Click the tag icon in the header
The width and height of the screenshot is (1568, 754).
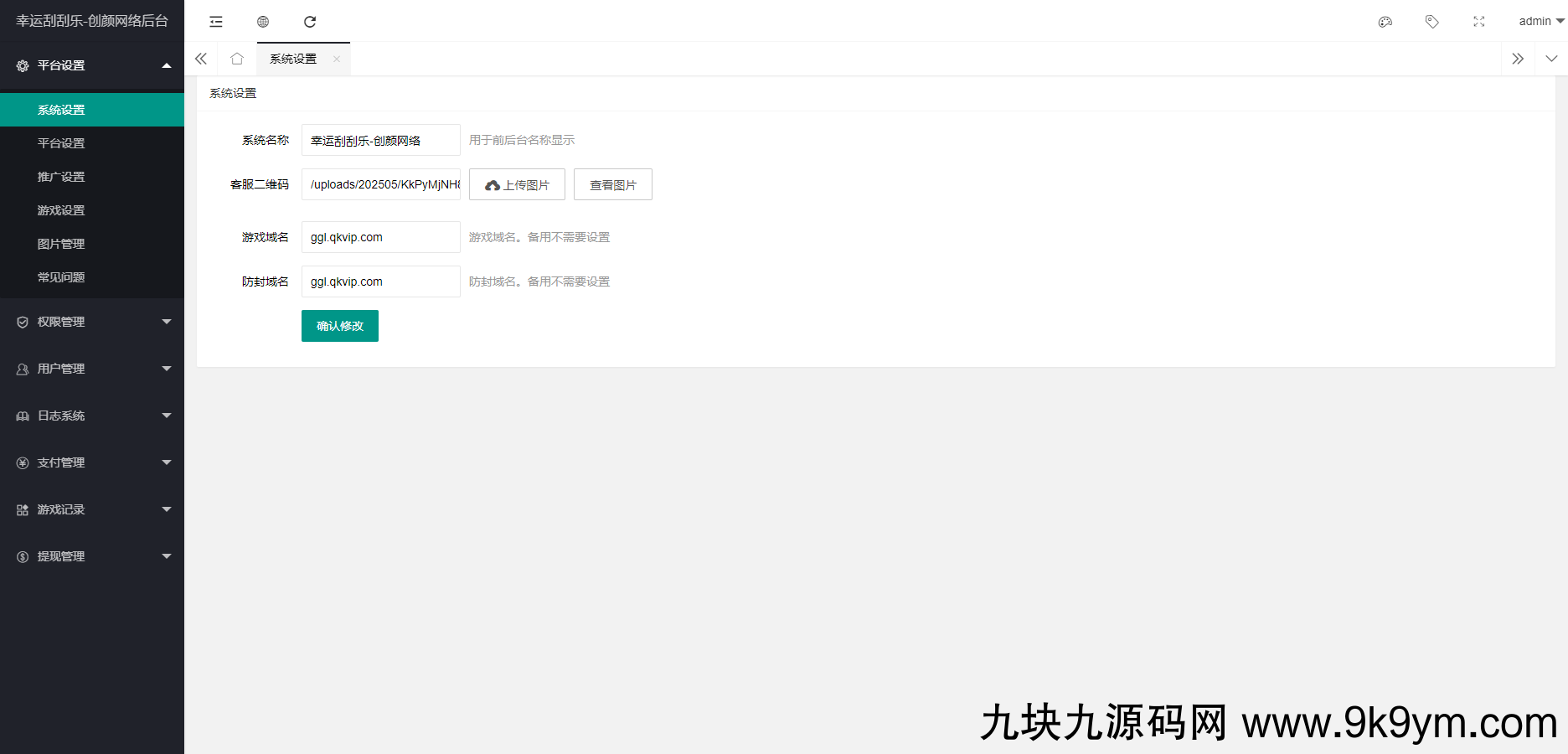pyautogui.click(x=1431, y=21)
